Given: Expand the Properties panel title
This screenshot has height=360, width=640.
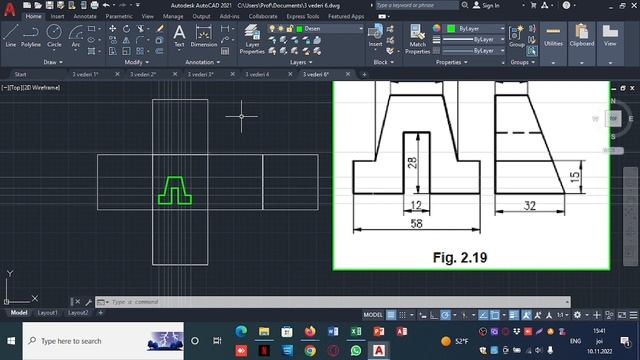Looking at the screenshot, I should (451, 62).
